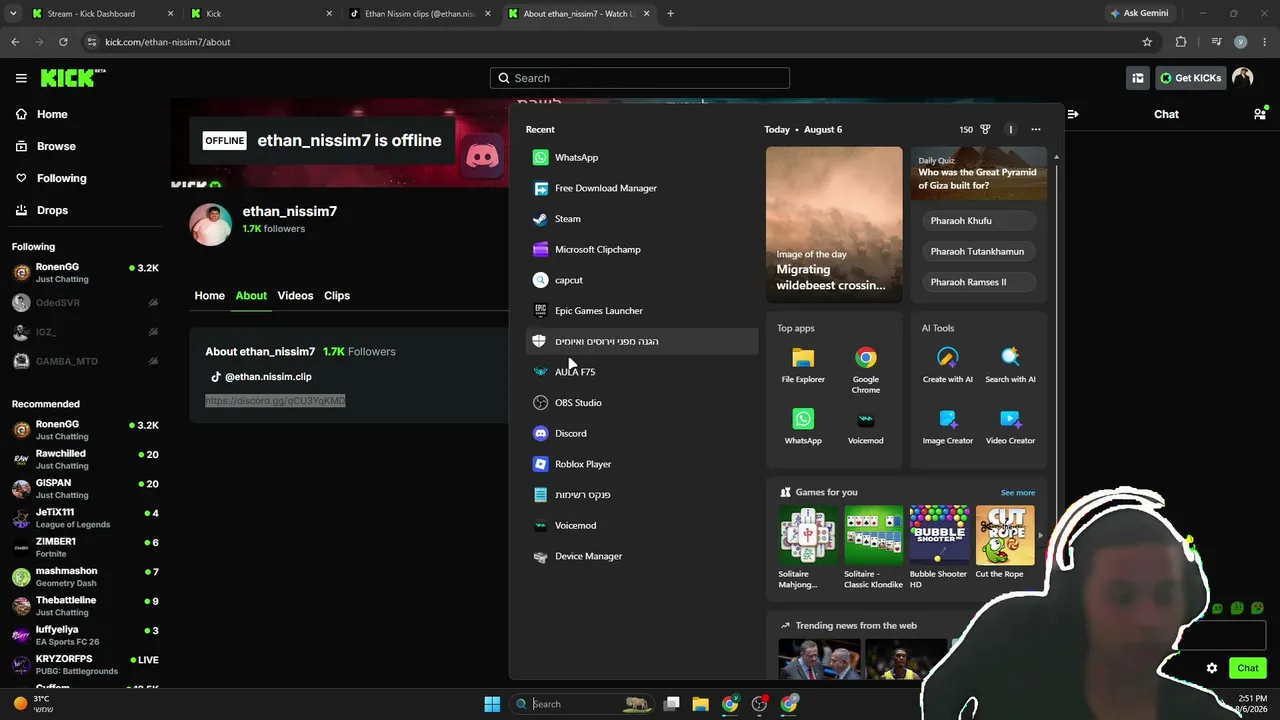Launch Free Download Manager from Recent

642,188
